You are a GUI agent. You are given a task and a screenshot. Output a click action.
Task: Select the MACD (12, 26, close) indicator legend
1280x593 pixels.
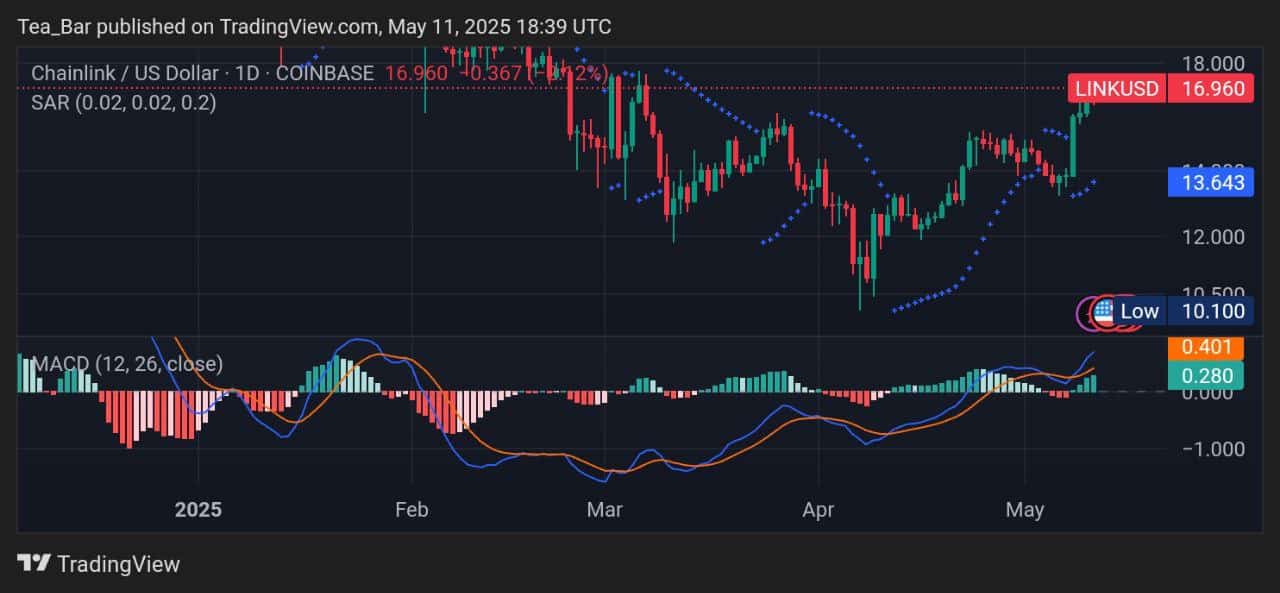coord(128,364)
